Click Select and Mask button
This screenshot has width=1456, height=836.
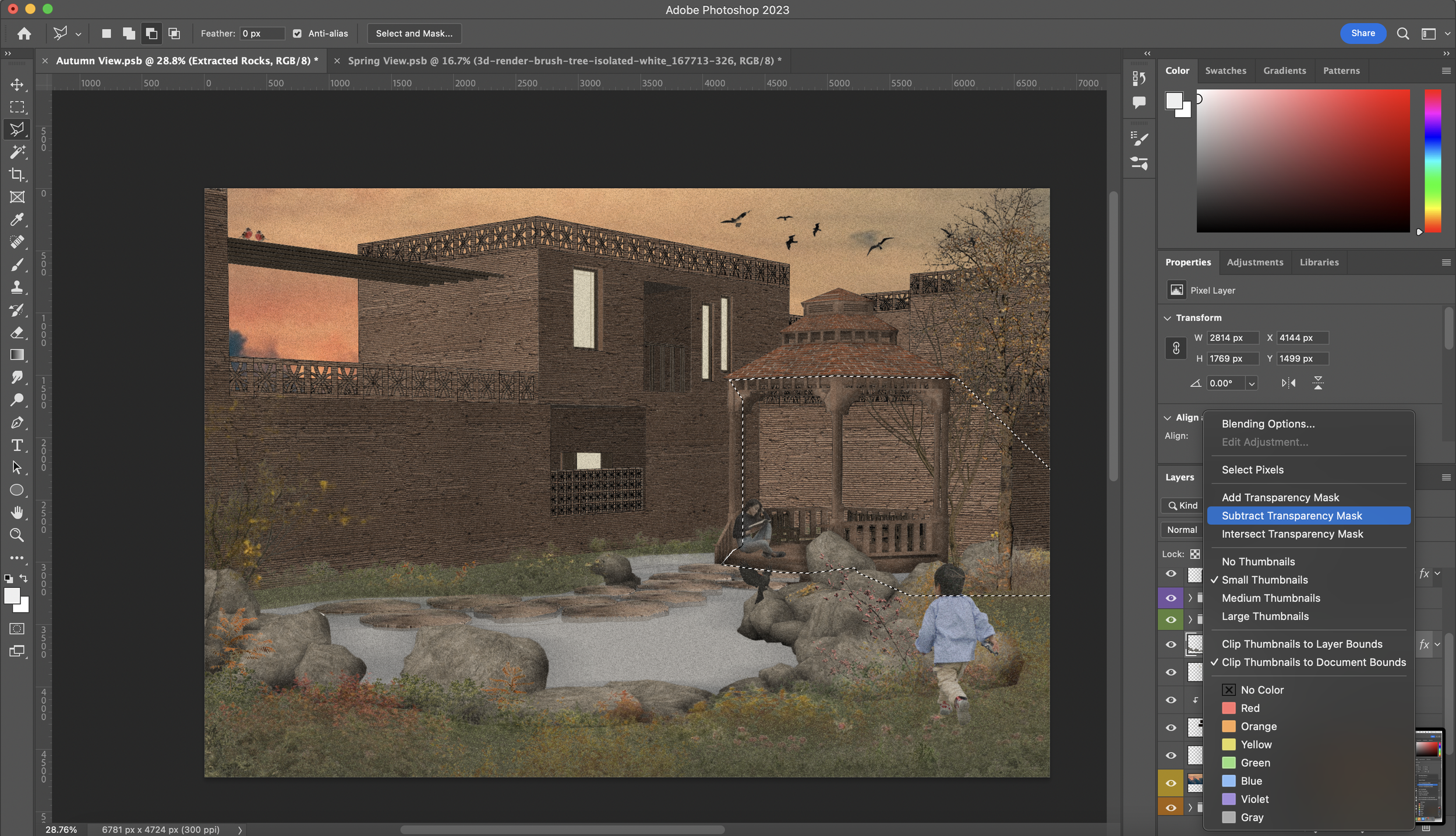coord(414,33)
